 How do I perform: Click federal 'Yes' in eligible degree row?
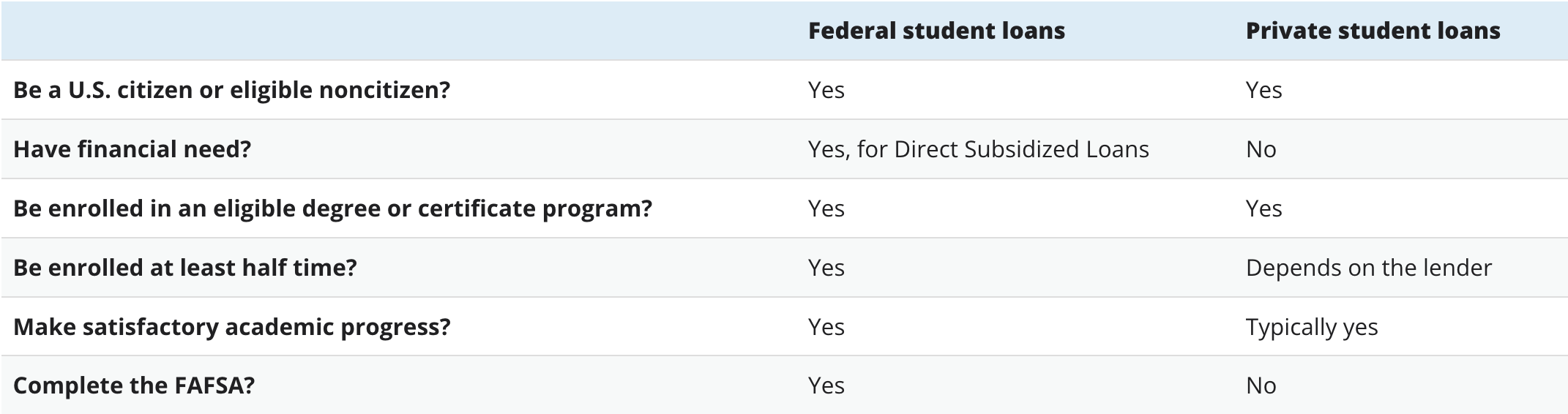(826, 208)
